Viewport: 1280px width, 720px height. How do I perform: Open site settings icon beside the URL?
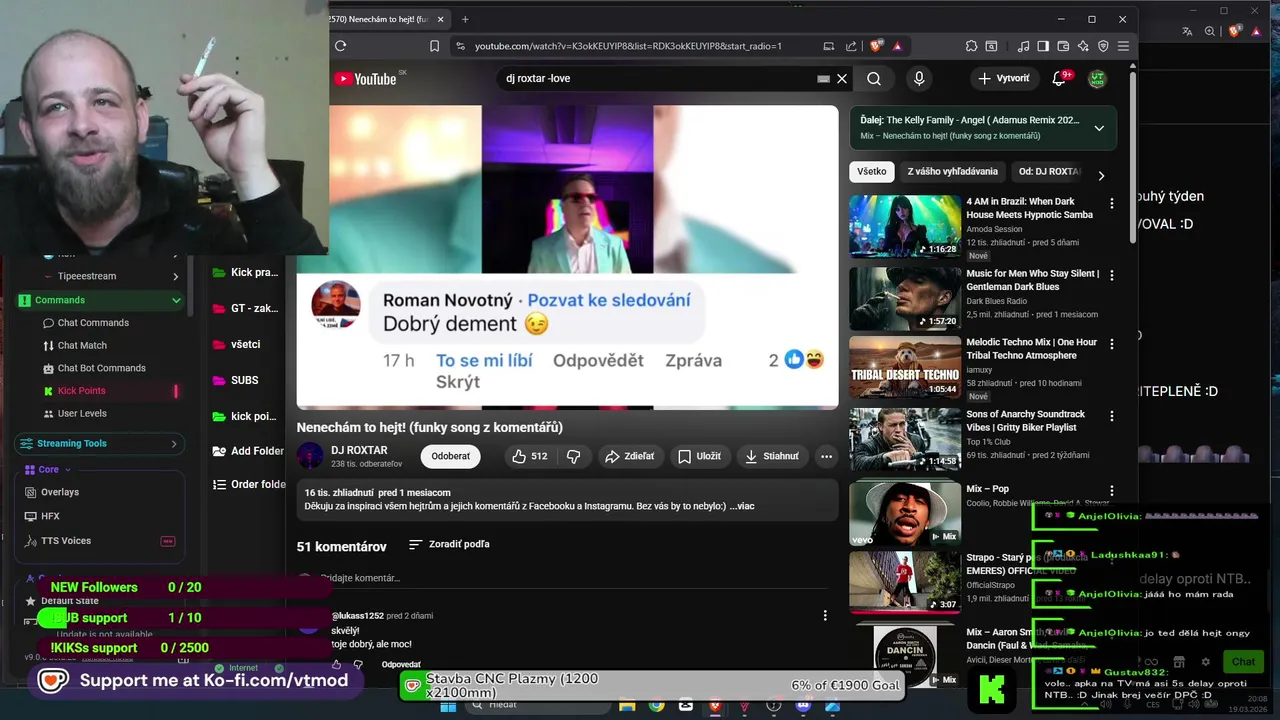pos(460,46)
